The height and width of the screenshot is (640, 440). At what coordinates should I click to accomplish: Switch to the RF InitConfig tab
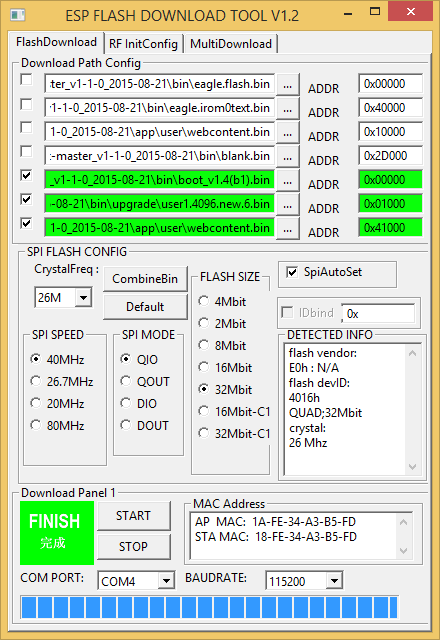pyautogui.click(x=143, y=44)
